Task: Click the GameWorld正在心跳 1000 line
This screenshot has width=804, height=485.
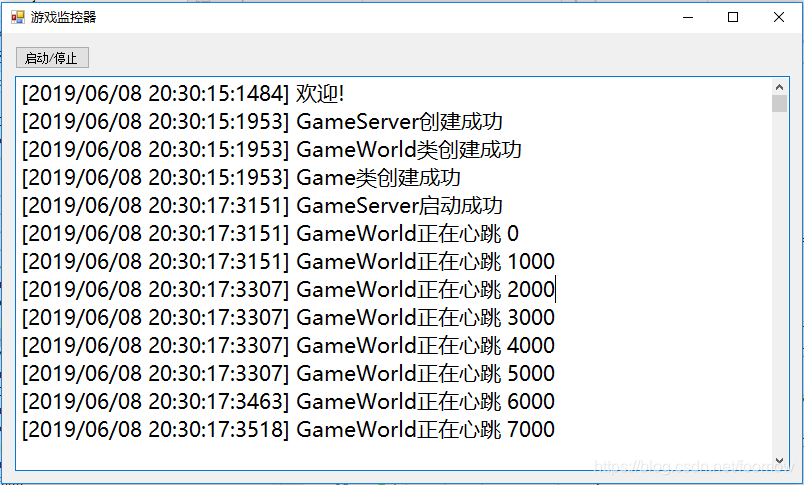Action: coord(288,261)
